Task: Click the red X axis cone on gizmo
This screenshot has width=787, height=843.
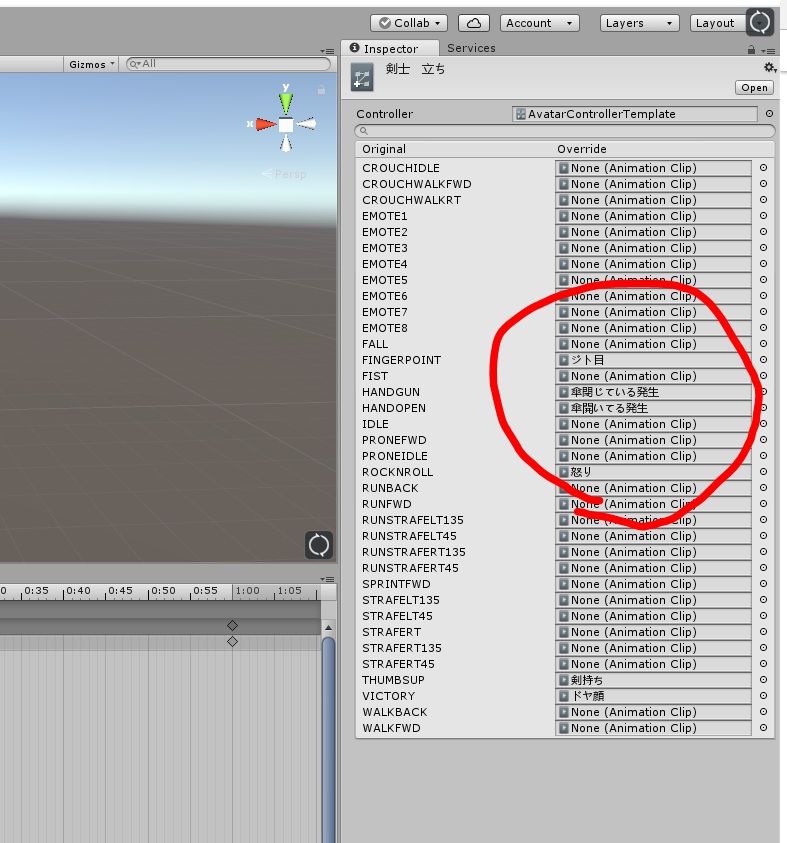Action: (x=266, y=124)
